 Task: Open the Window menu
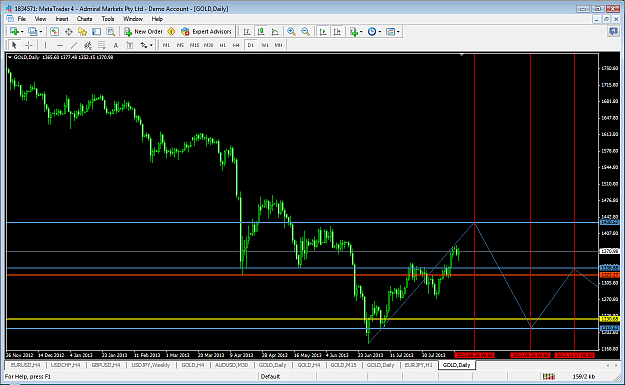[x=133, y=19]
